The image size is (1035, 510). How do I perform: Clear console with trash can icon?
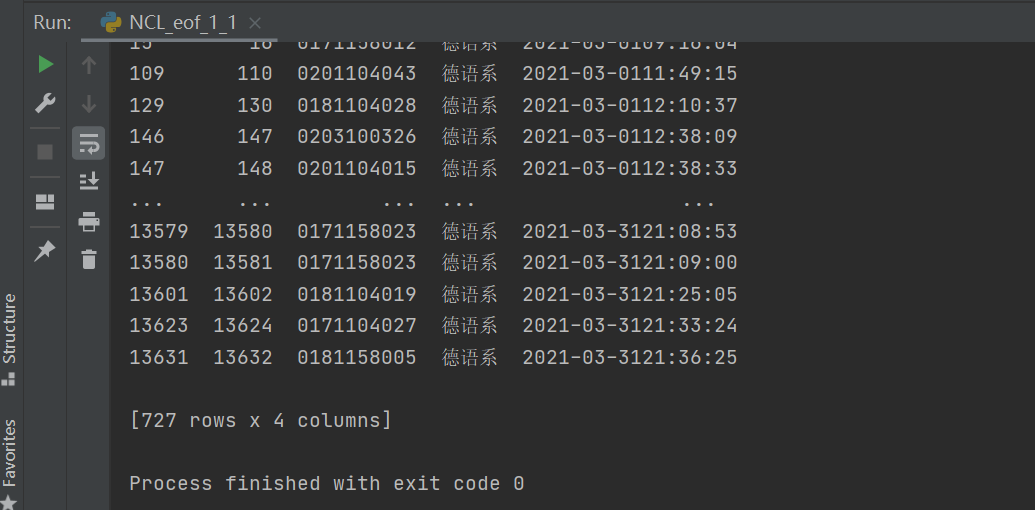click(89, 259)
